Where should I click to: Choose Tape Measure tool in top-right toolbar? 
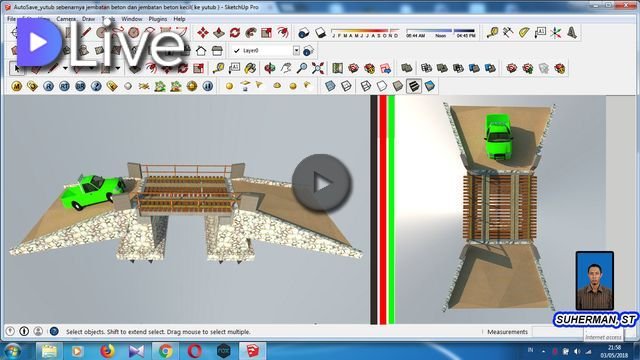[492, 33]
